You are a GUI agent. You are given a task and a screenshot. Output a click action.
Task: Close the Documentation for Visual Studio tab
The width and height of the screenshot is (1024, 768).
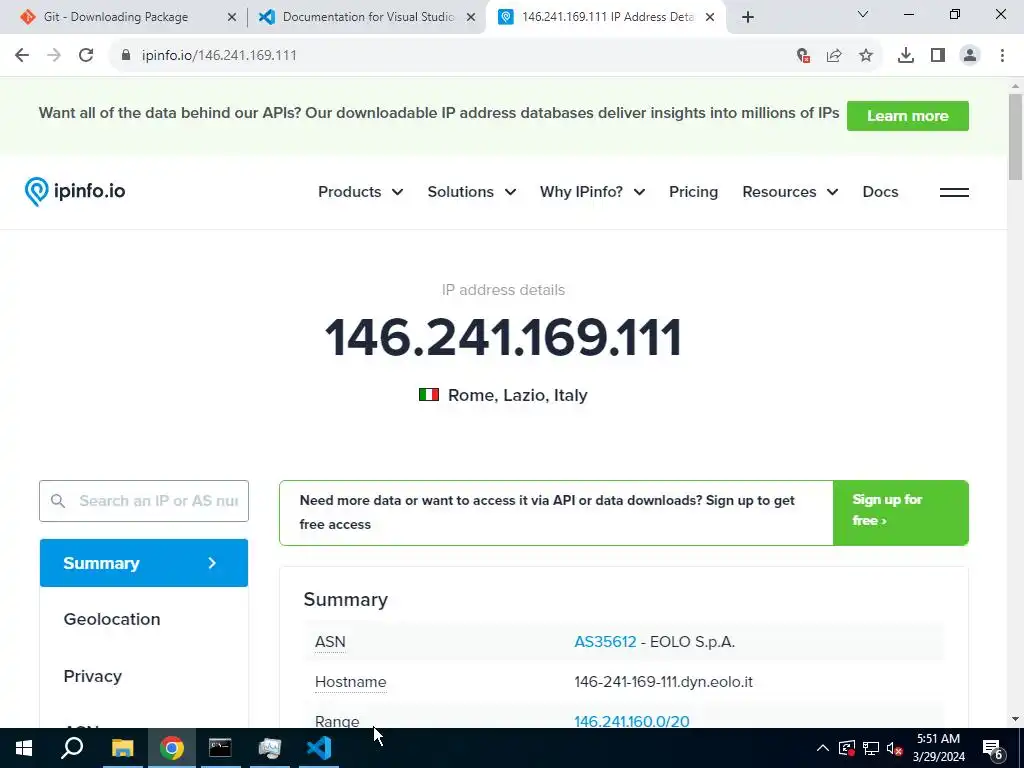click(x=471, y=18)
